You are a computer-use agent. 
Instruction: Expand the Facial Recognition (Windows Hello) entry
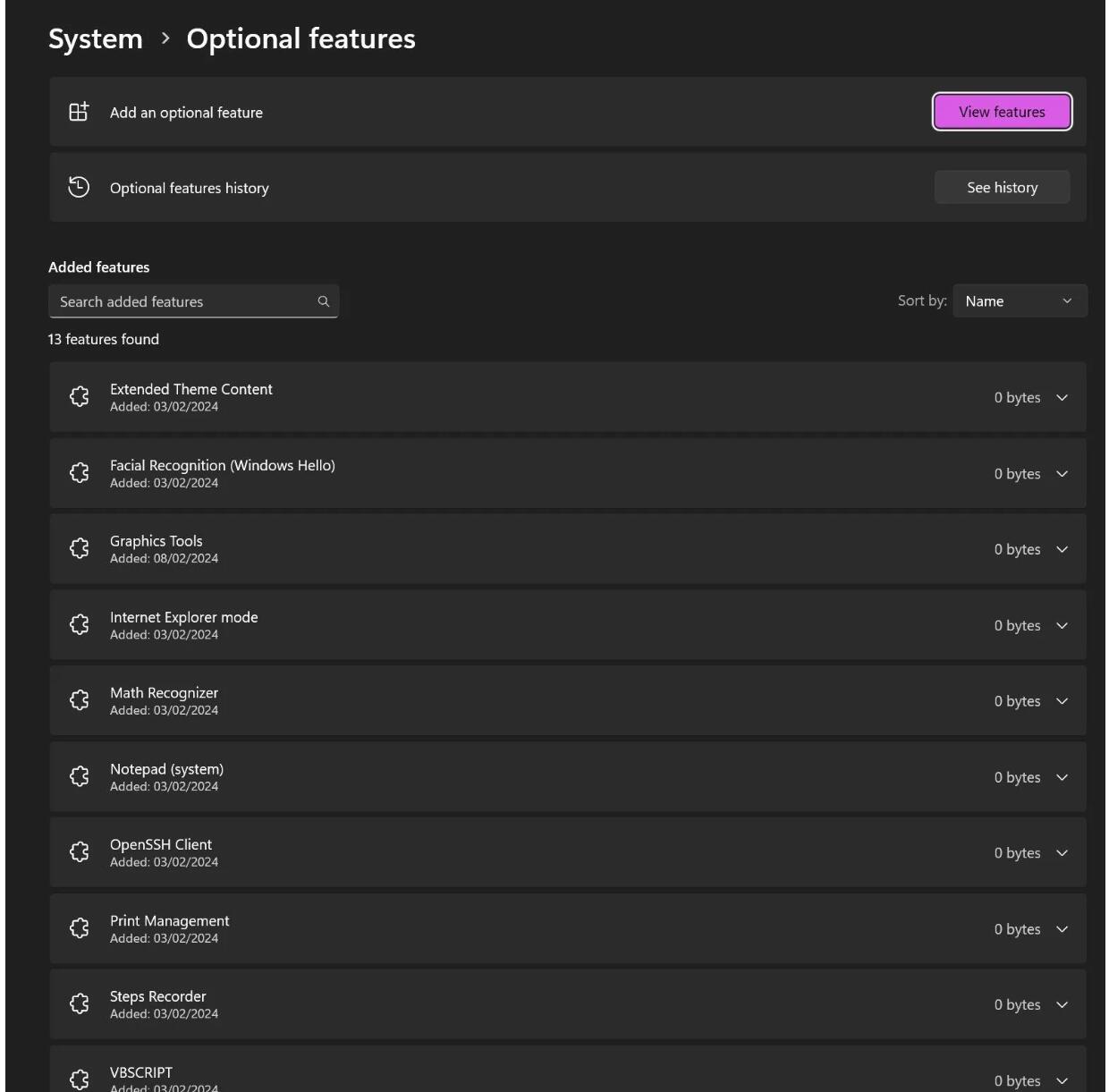[1062, 474]
